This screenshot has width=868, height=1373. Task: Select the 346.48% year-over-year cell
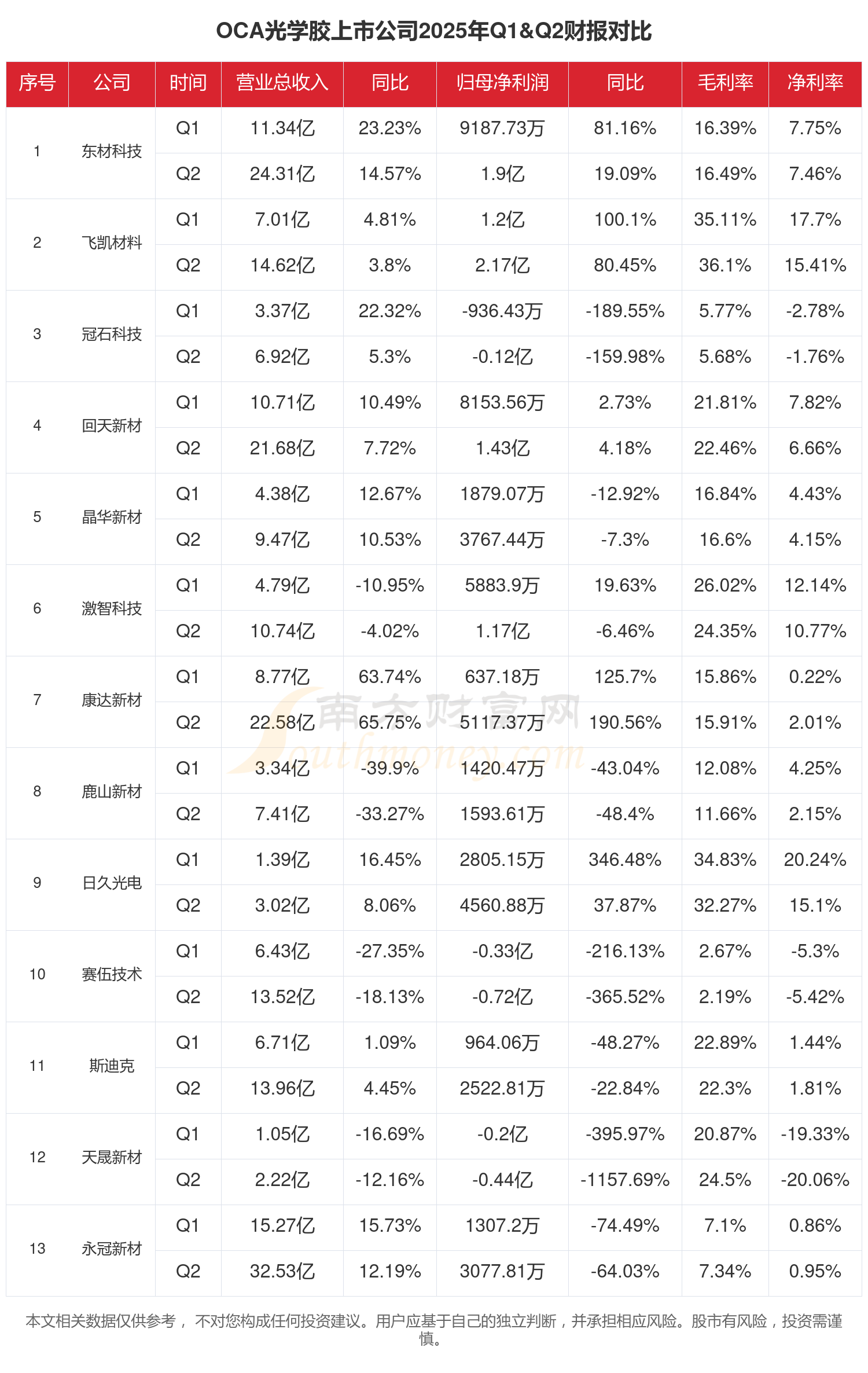tap(625, 860)
